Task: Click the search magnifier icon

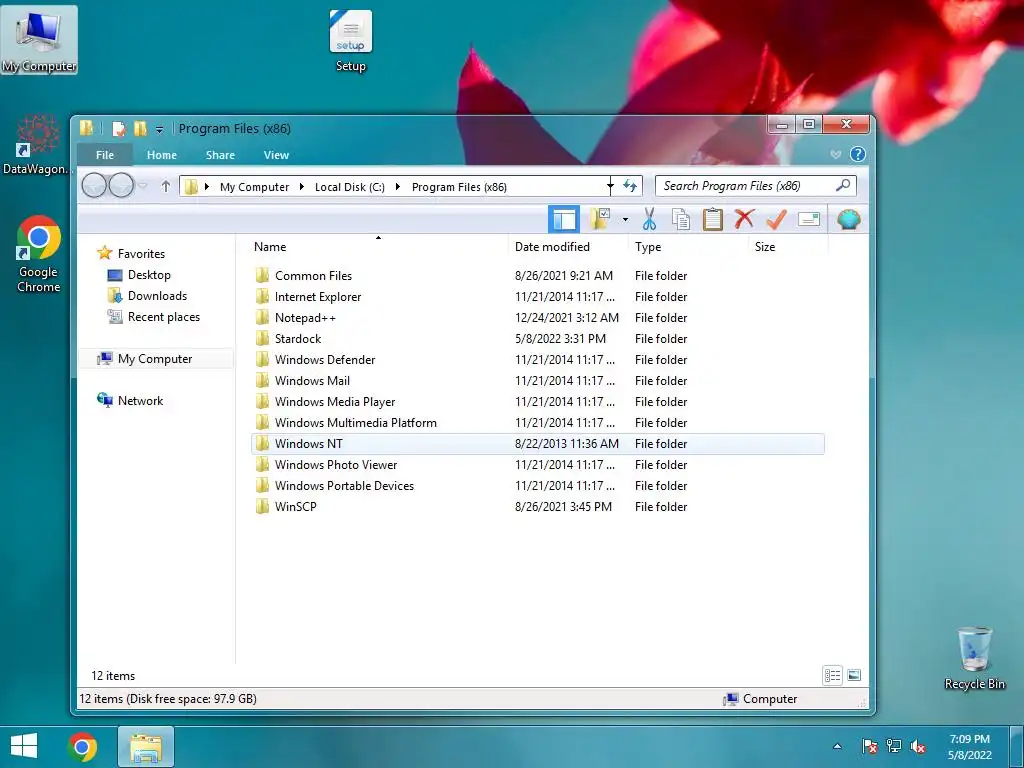Action: click(843, 185)
